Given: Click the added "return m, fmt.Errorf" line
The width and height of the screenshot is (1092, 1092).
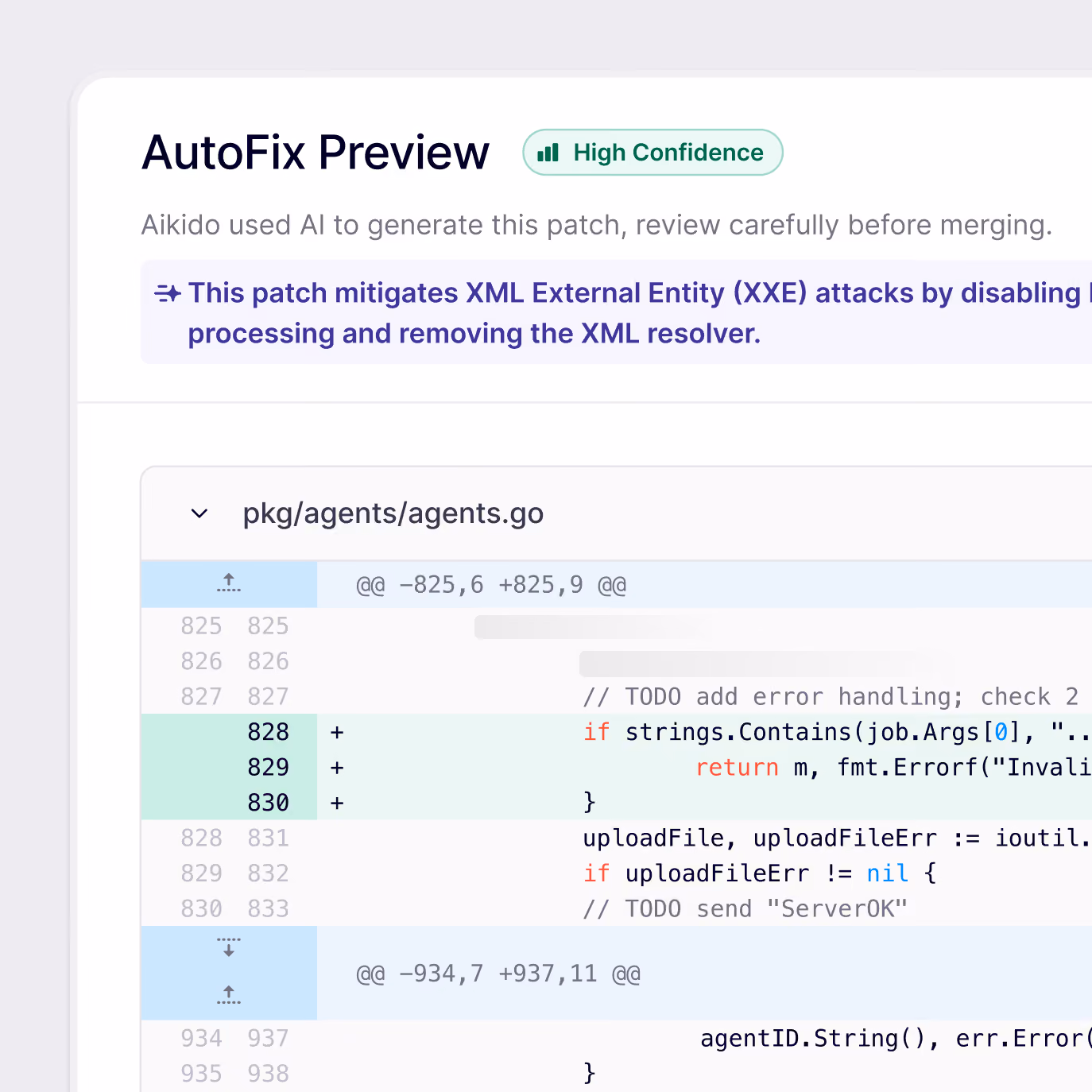Looking at the screenshot, I should click(x=893, y=768).
